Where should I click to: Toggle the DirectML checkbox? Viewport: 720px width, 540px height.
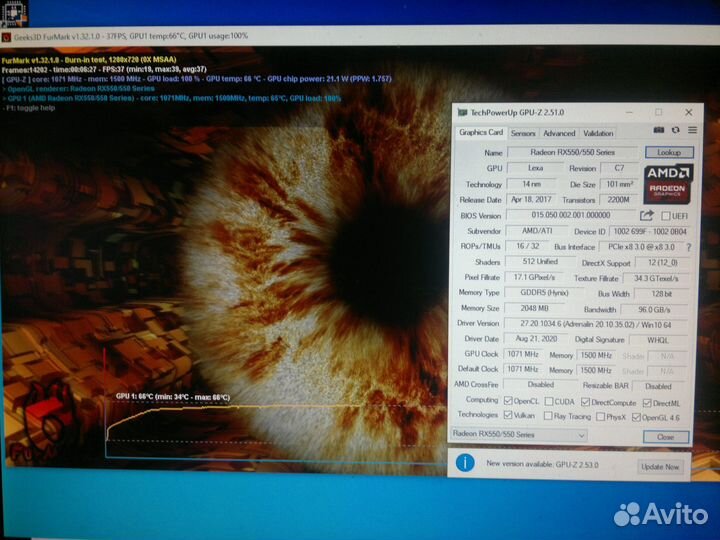tap(647, 403)
